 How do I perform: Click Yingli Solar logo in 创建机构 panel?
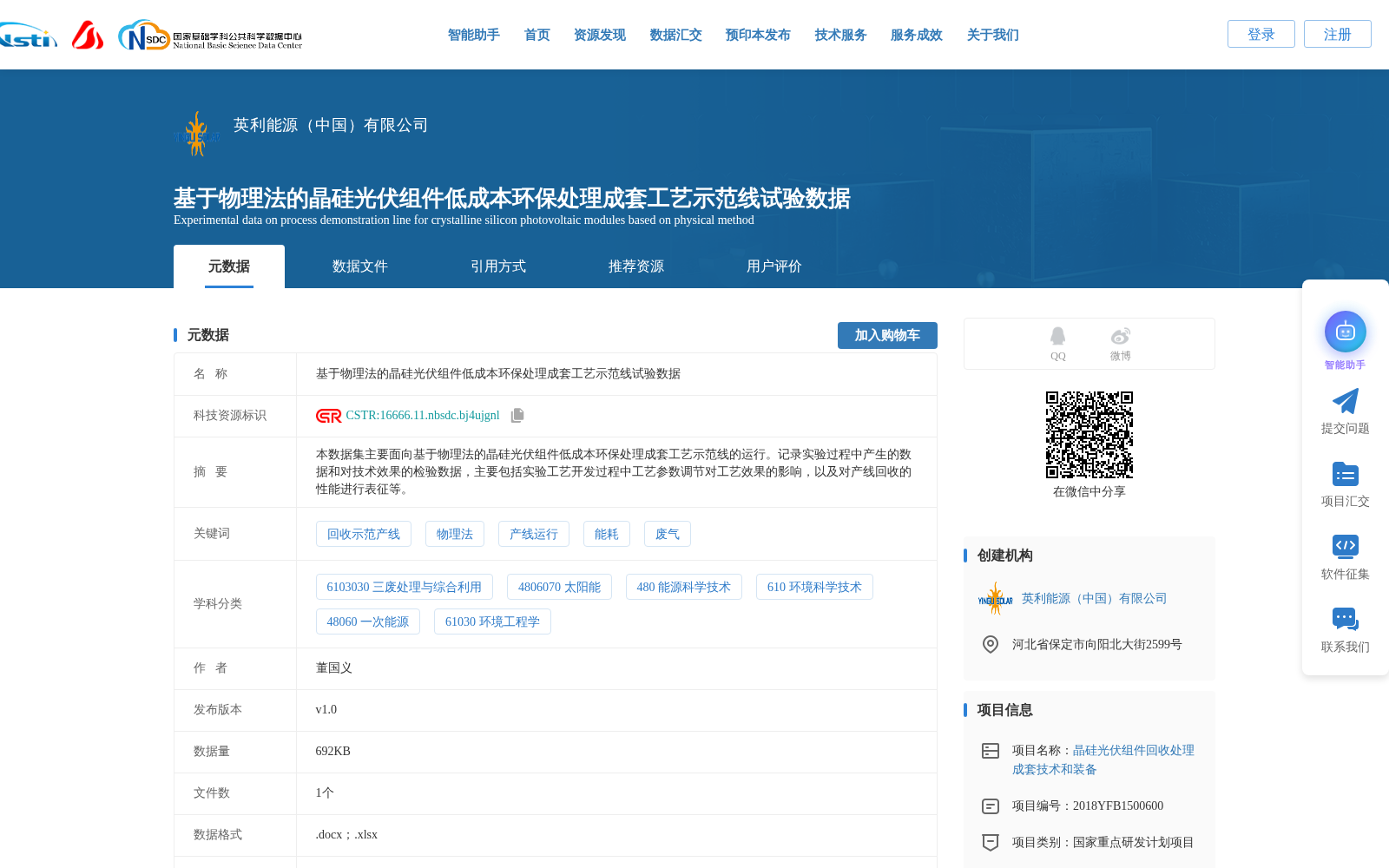point(996,599)
